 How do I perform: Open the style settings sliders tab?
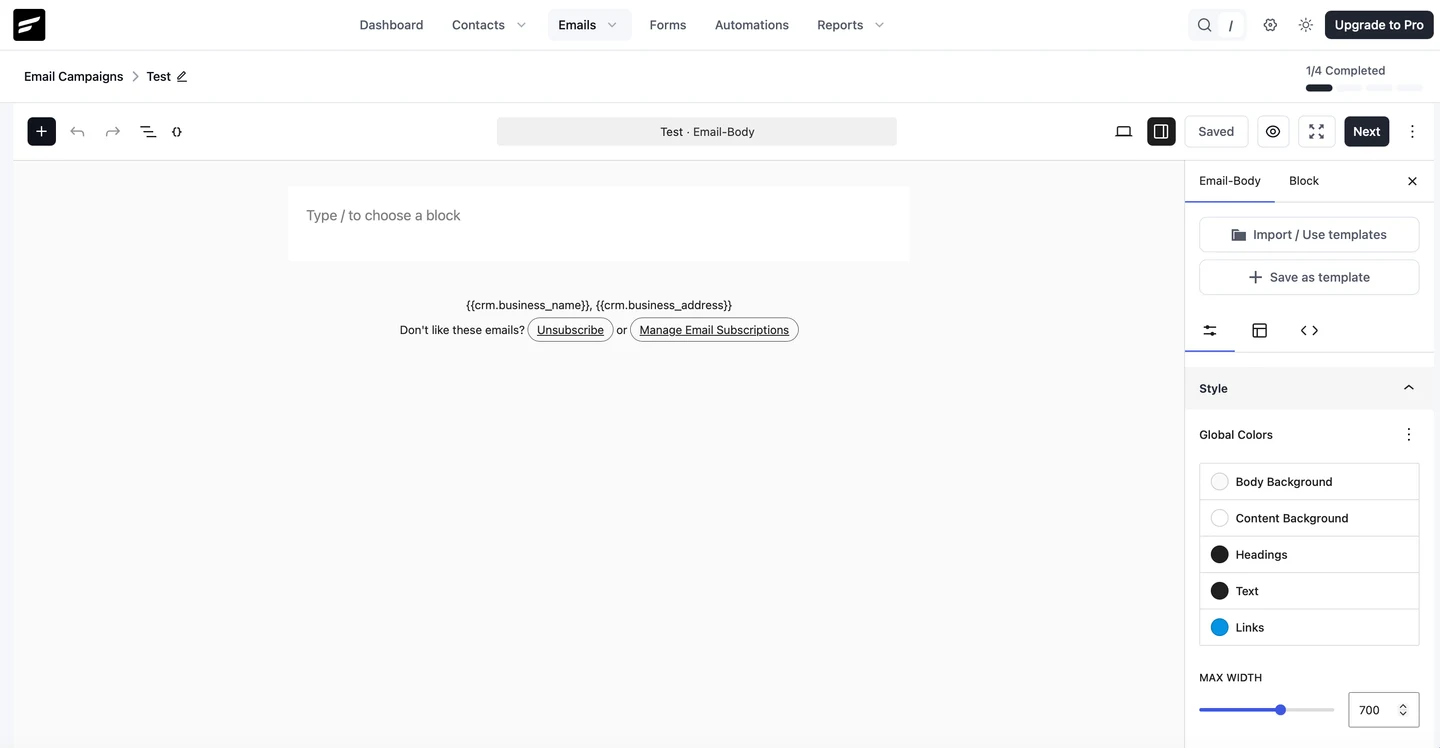click(1210, 330)
